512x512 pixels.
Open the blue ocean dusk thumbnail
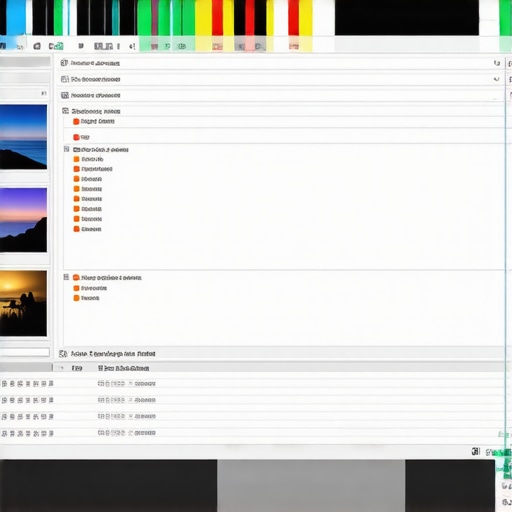(23, 137)
